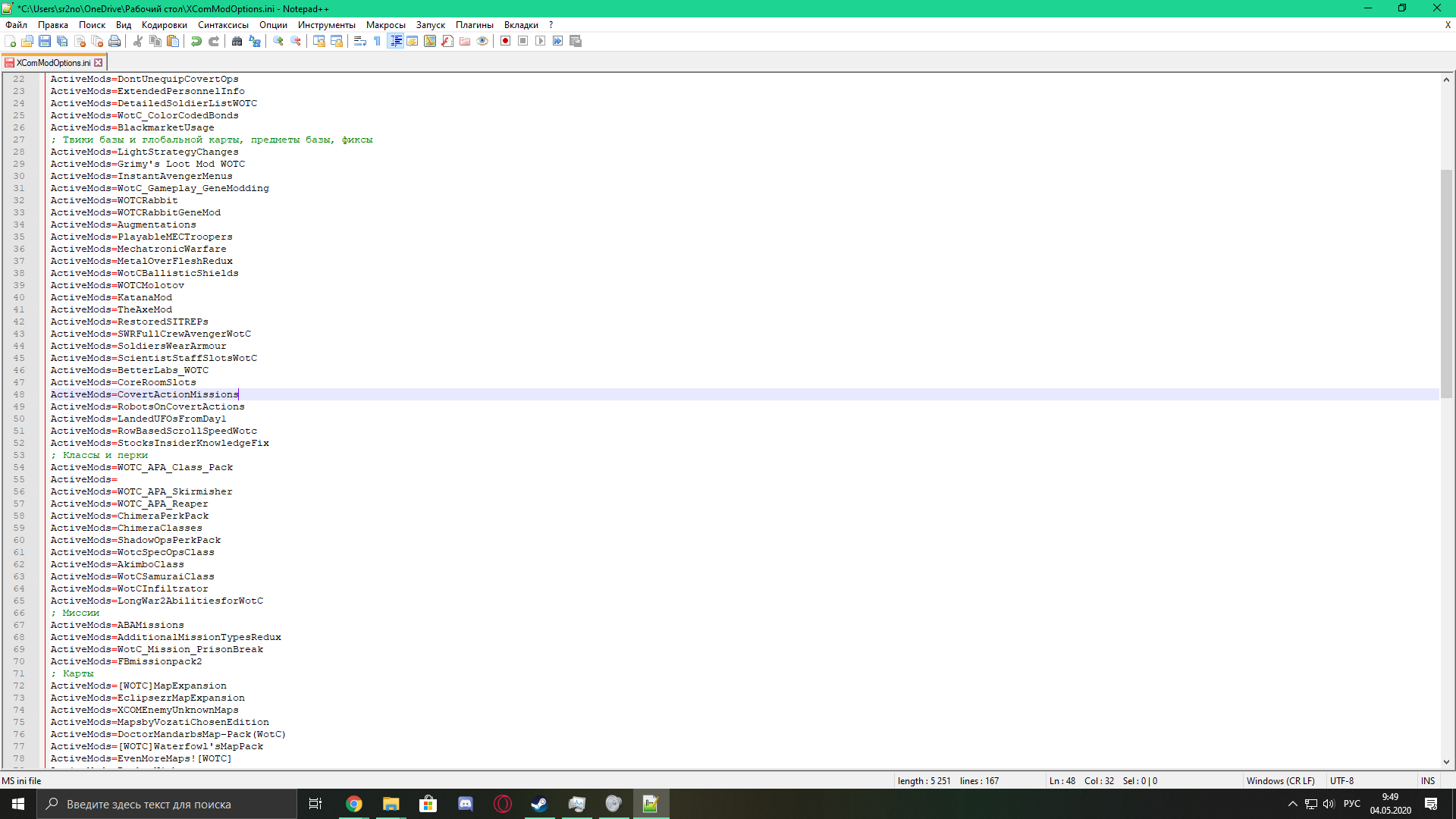The height and width of the screenshot is (819, 1456).
Task: Open Find with the binoculars icon
Action: (x=237, y=41)
